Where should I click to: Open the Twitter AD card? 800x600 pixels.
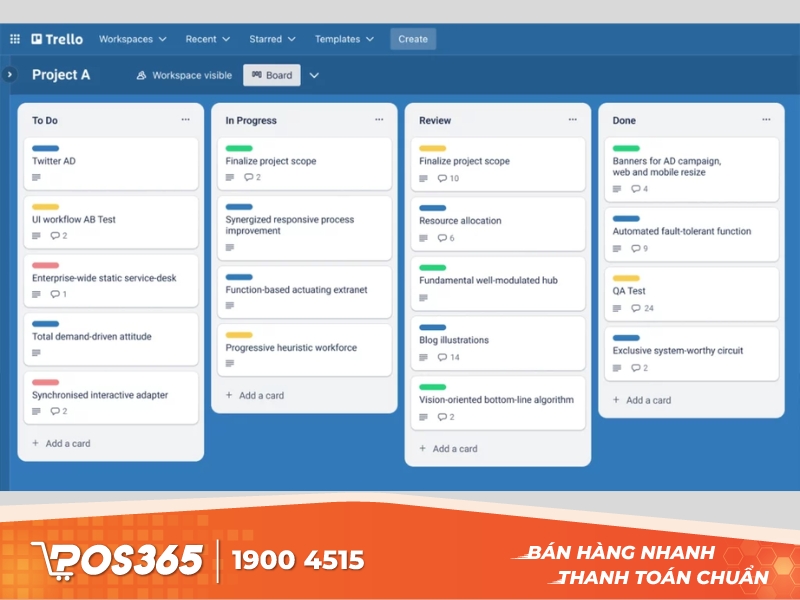pos(111,164)
